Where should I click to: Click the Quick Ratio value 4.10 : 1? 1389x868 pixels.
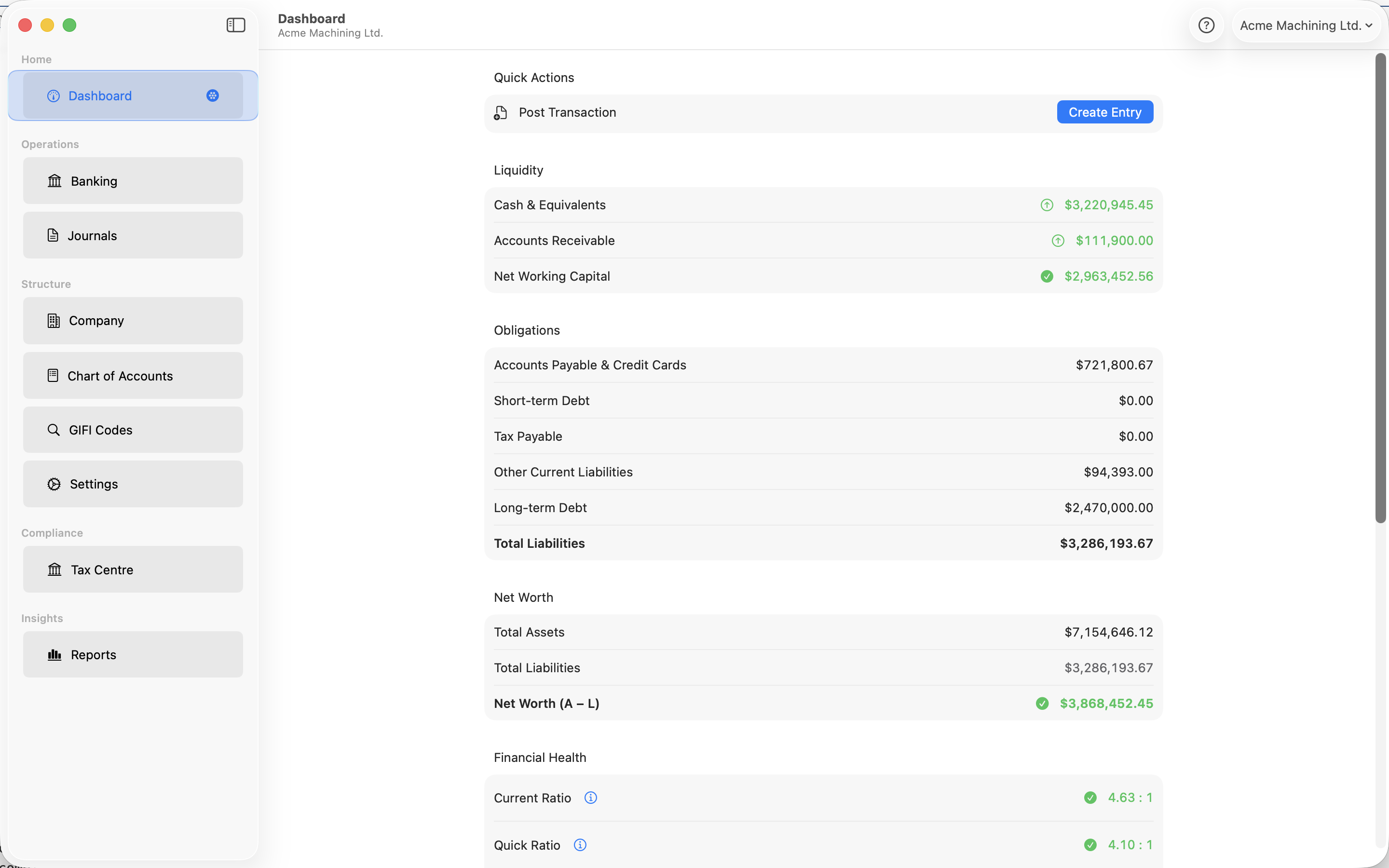tap(1130, 844)
